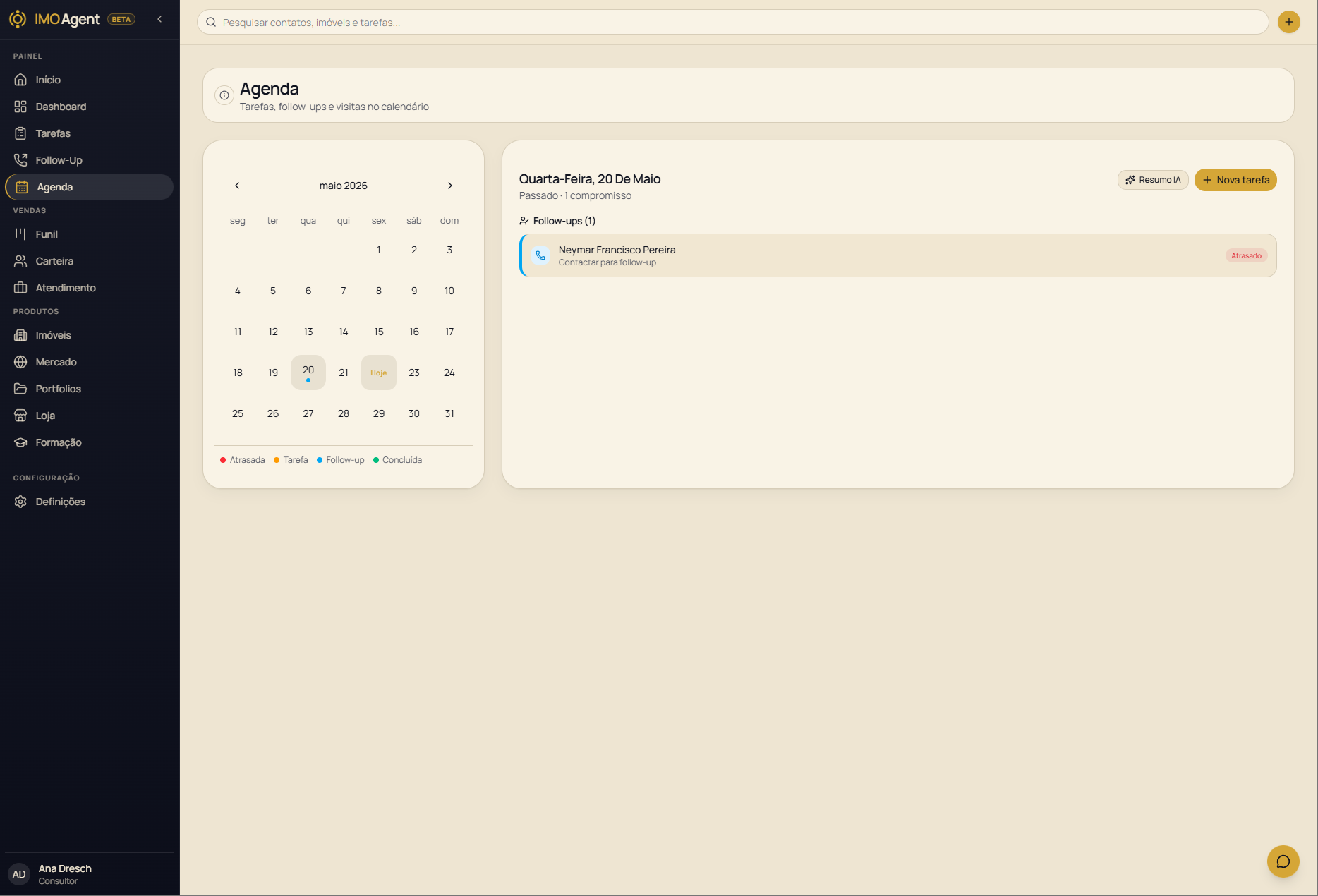Click the phone icon on Neymar's follow-up
This screenshot has width=1318, height=896.
540,255
